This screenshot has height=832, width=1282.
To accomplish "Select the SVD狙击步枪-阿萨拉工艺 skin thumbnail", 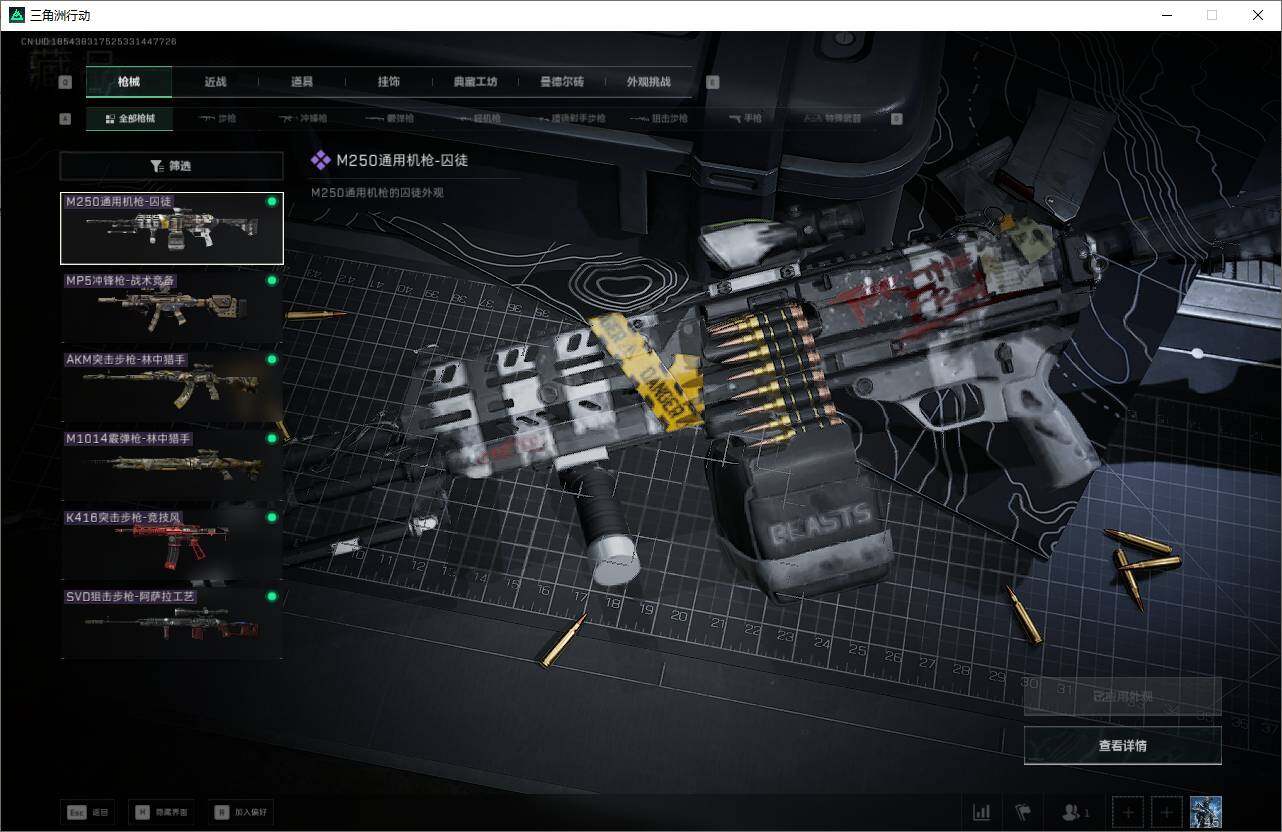I will [172, 623].
